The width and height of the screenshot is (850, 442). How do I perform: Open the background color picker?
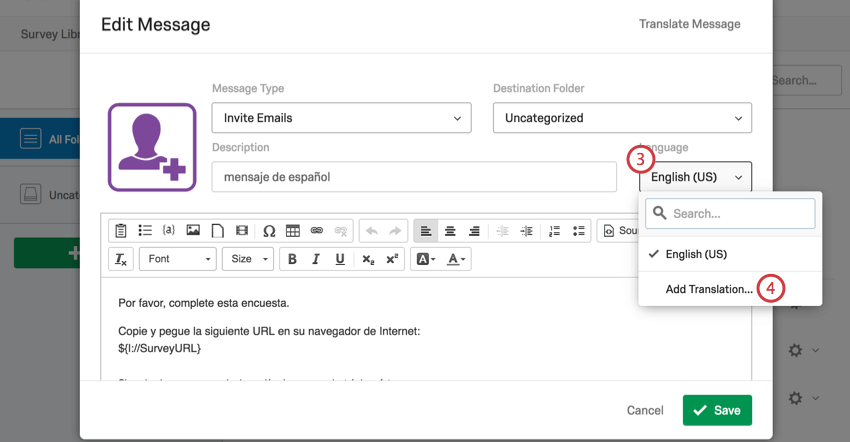point(426,259)
